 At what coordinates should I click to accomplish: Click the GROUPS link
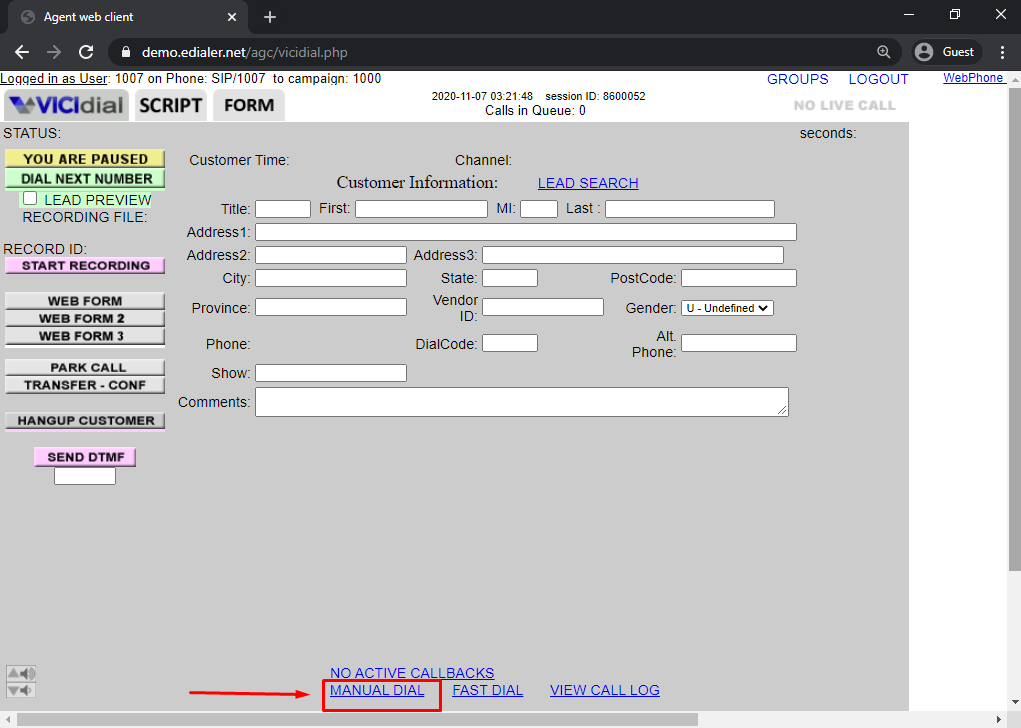(x=798, y=79)
